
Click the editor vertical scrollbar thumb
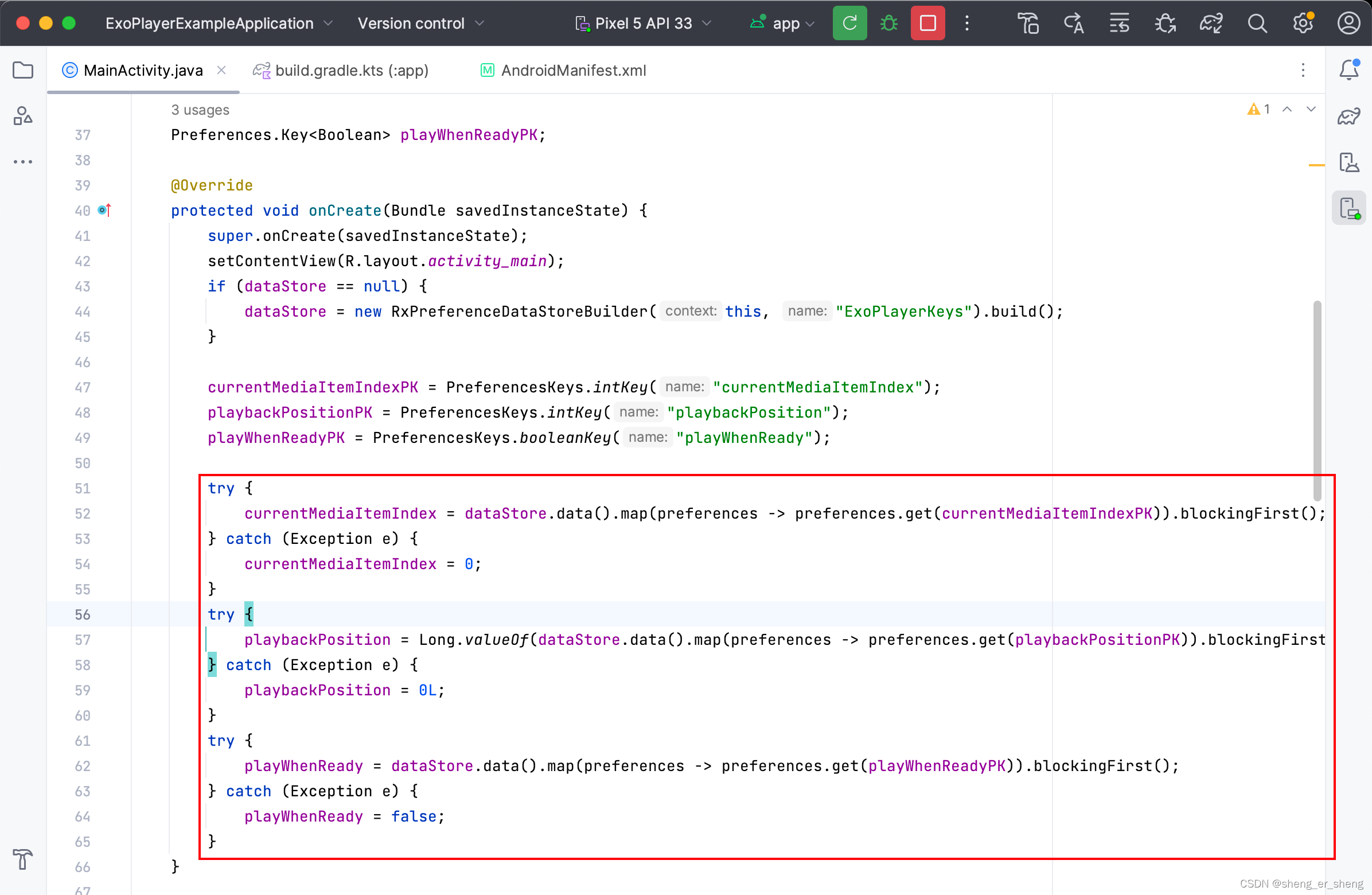tap(1318, 401)
